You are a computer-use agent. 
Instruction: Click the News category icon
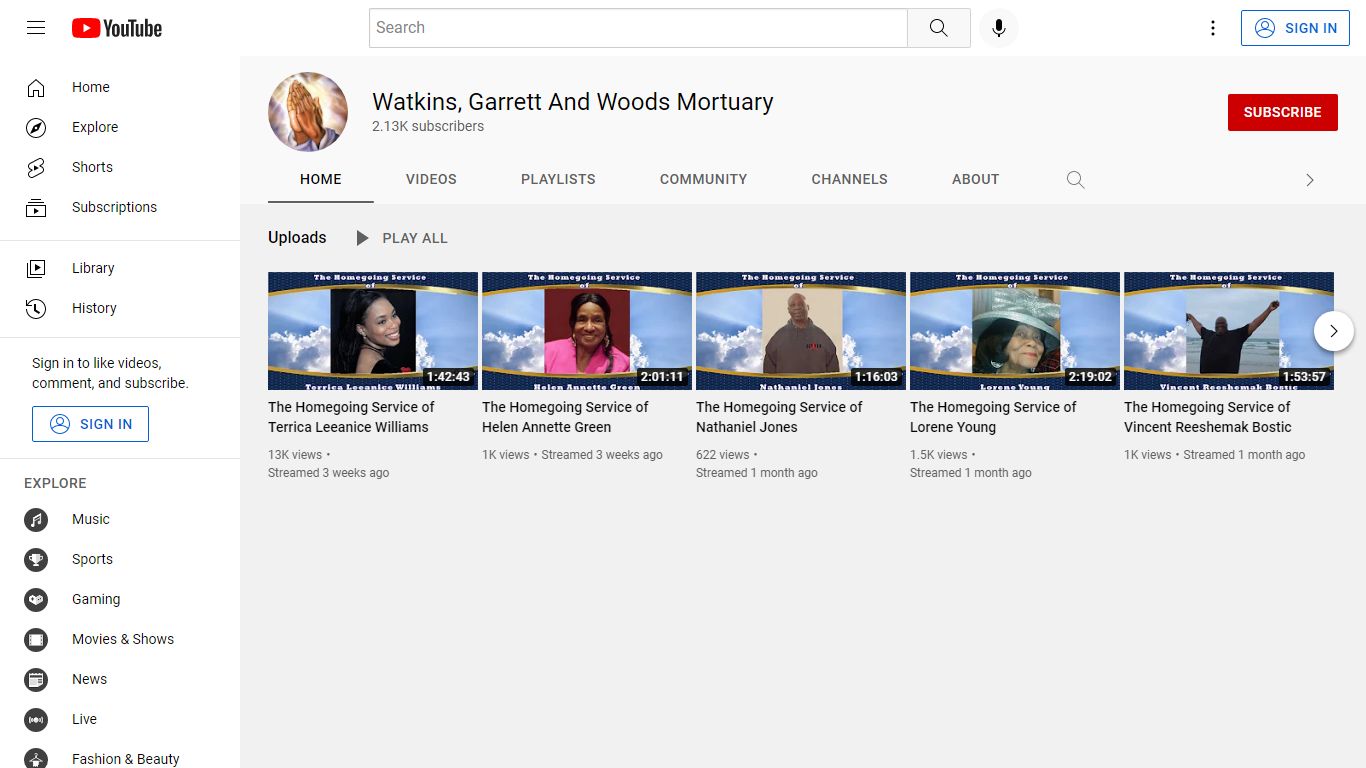tap(36, 680)
